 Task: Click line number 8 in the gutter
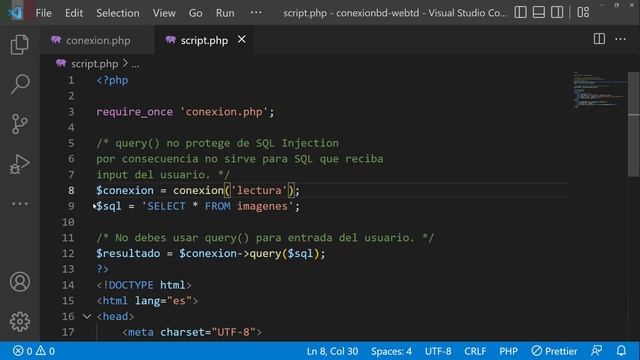pos(71,190)
